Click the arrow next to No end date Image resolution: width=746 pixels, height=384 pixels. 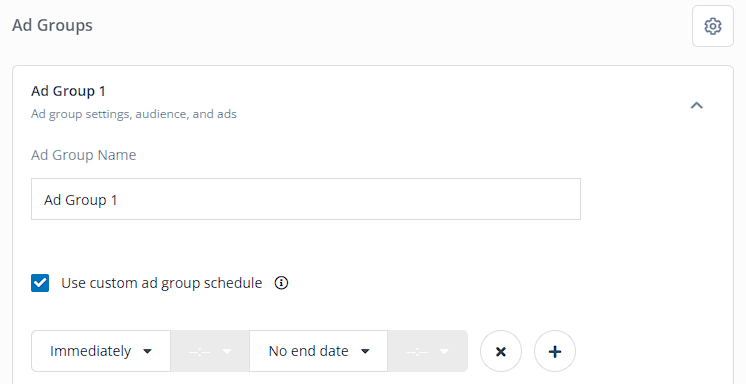click(365, 352)
